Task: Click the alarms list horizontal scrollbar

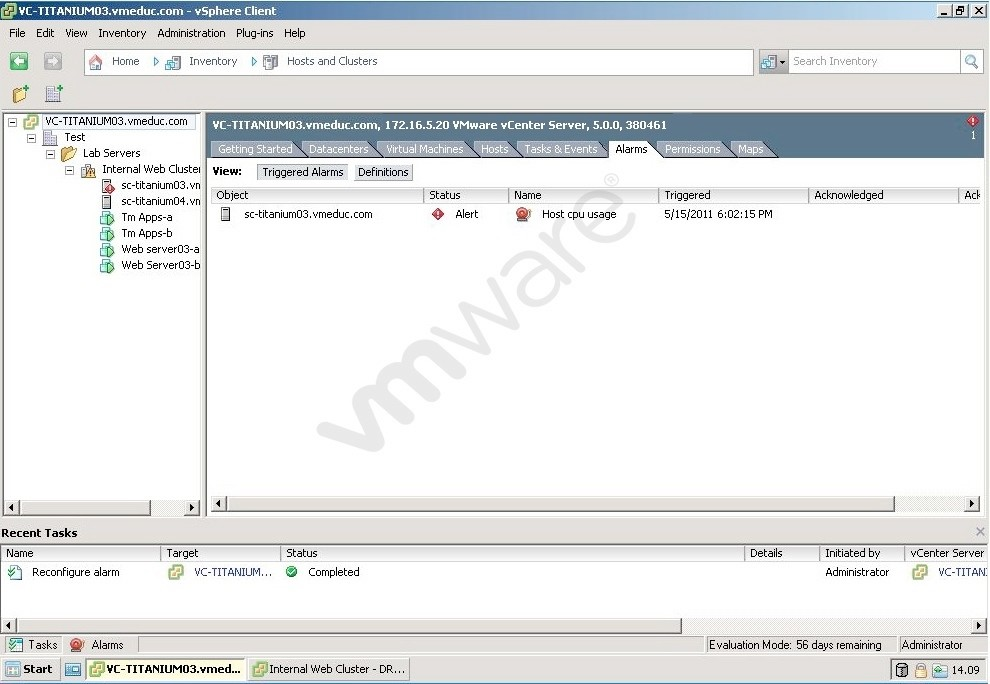Action: coord(560,503)
